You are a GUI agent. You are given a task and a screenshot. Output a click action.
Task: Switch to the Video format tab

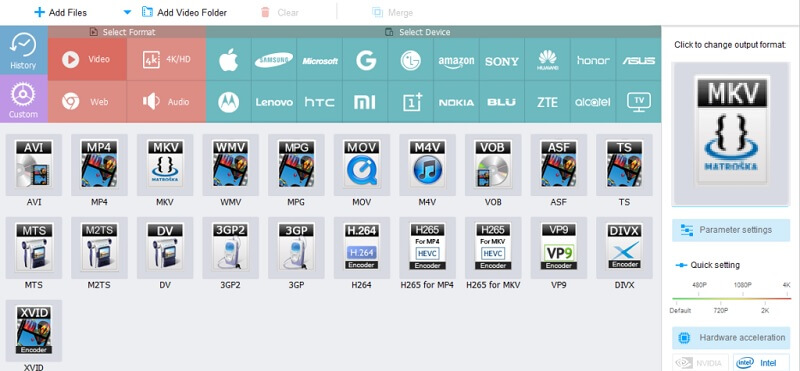pyautogui.click(x=87, y=59)
